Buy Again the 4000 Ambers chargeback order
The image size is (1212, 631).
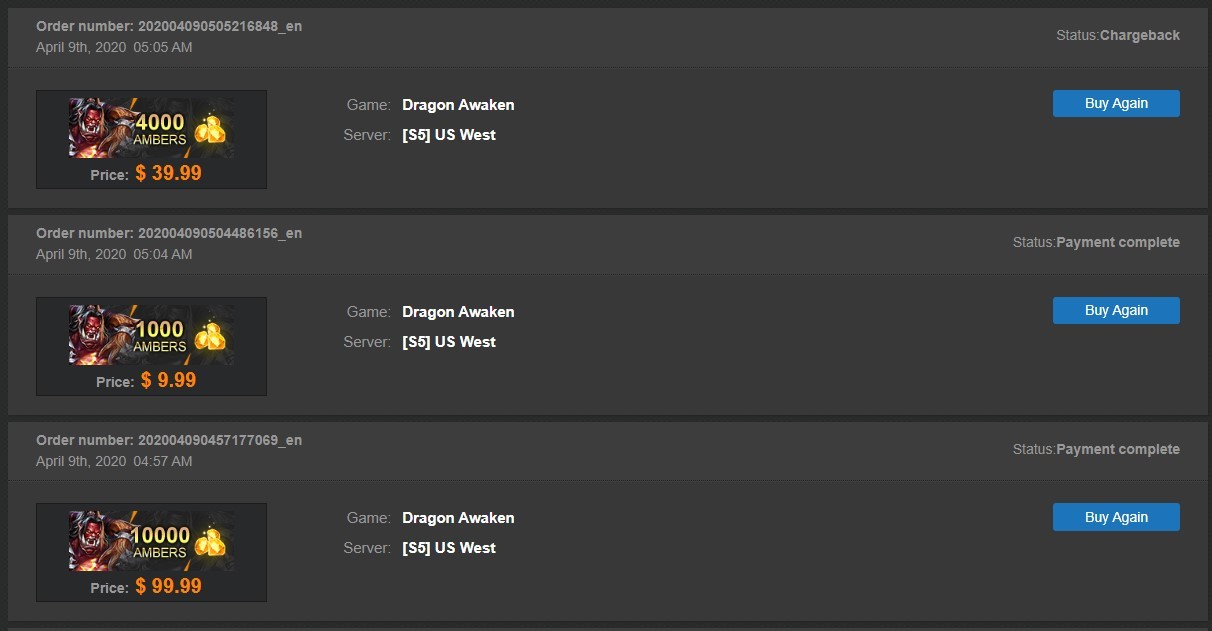pyautogui.click(x=1116, y=103)
